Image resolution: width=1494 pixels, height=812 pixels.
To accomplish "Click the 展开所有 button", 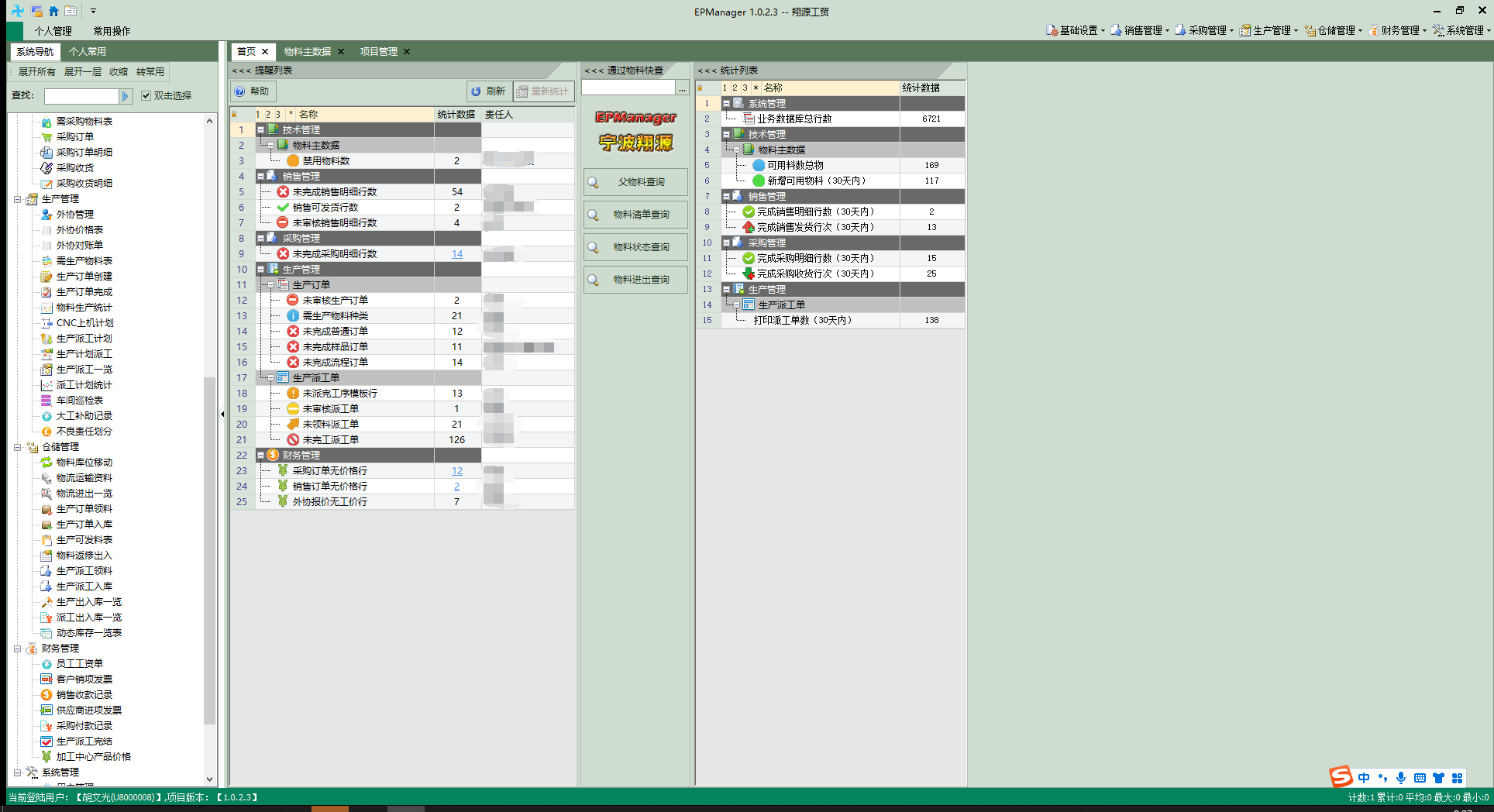I will (x=36, y=72).
